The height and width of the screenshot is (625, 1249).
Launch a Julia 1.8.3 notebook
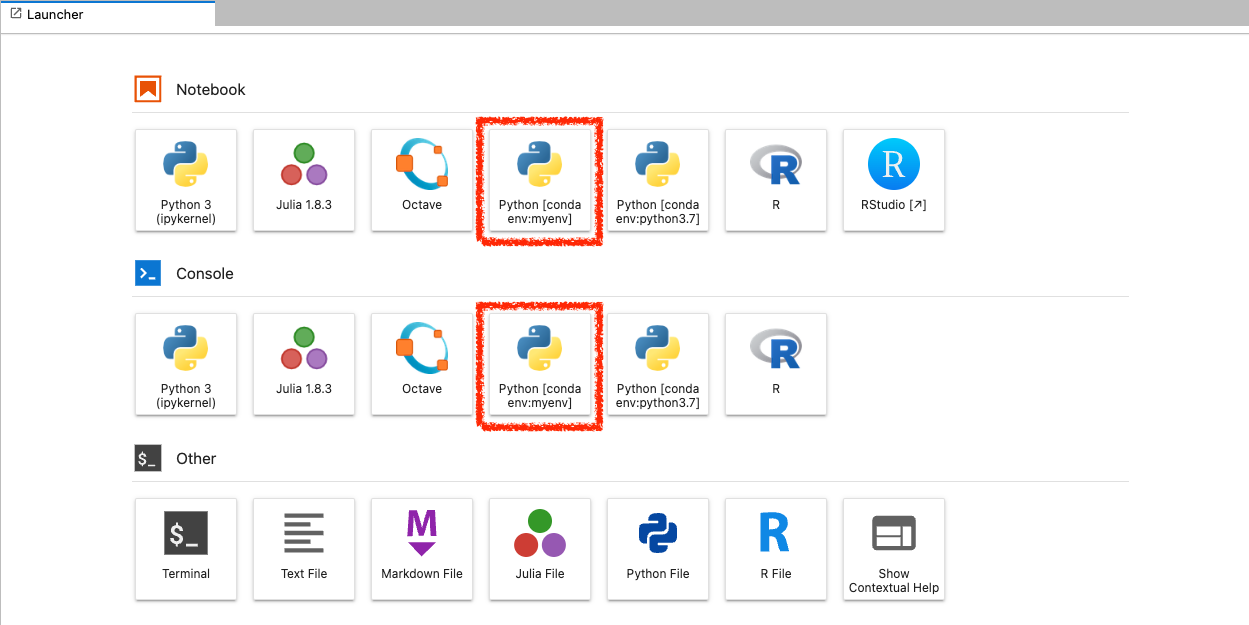pos(304,180)
